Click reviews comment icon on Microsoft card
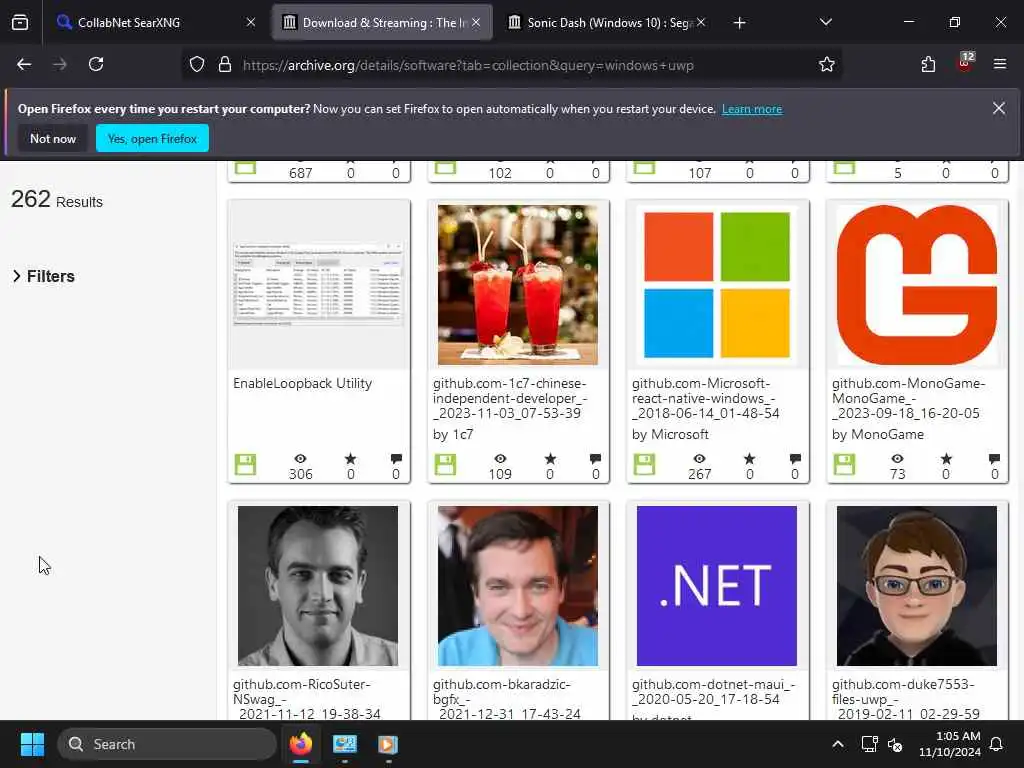 [x=795, y=458]
